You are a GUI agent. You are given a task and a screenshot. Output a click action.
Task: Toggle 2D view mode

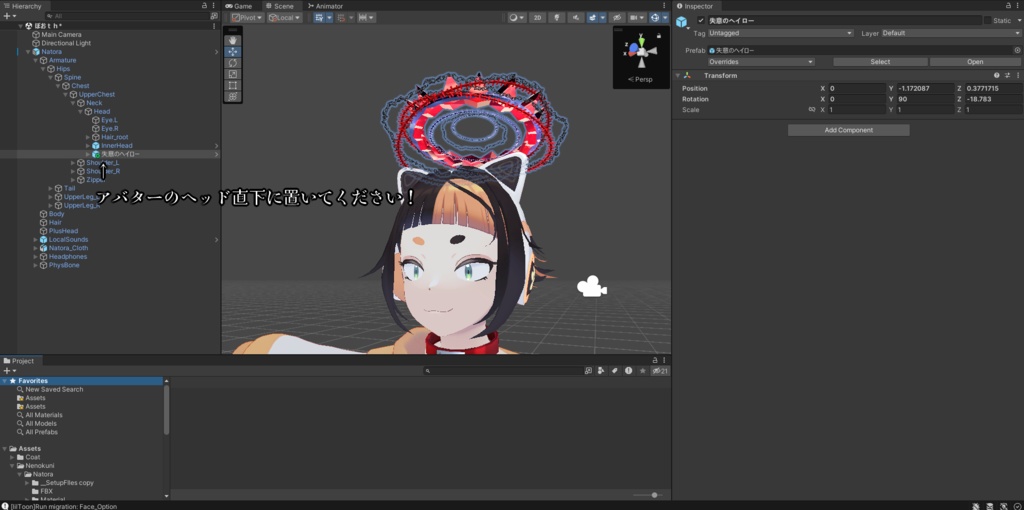click(537, 18)
